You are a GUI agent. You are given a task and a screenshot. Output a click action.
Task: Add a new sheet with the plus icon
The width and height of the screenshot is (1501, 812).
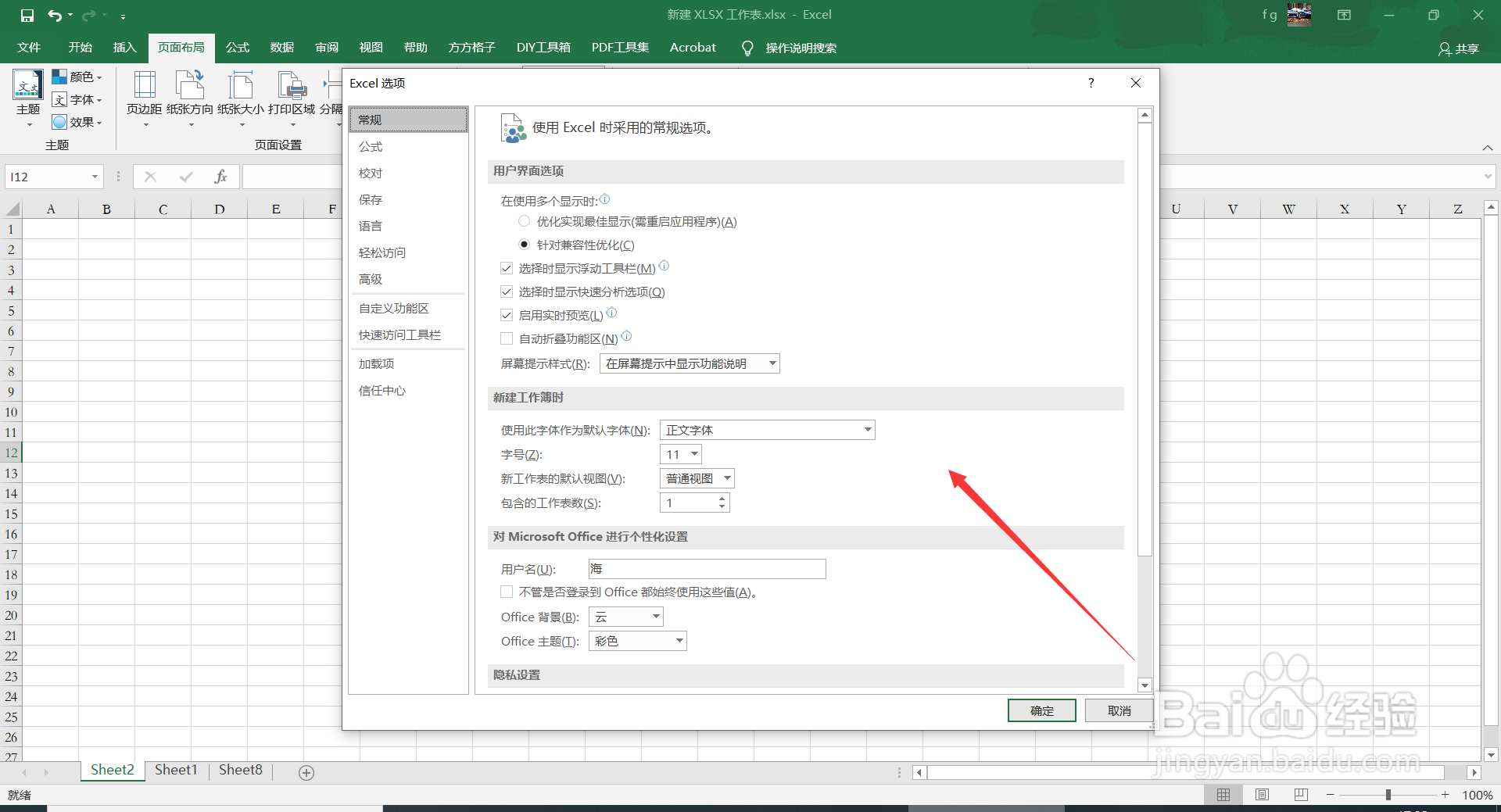tap(306, 772)
